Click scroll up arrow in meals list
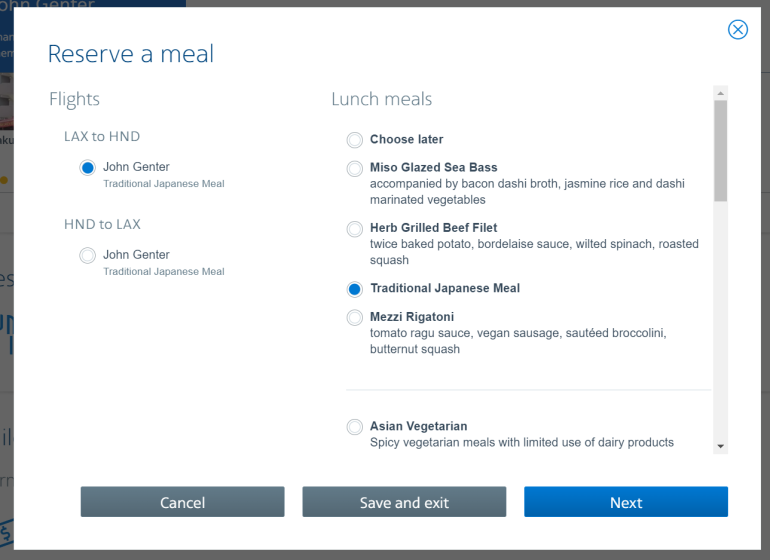Viewport: 770px width, 560px height. (720, 93)
